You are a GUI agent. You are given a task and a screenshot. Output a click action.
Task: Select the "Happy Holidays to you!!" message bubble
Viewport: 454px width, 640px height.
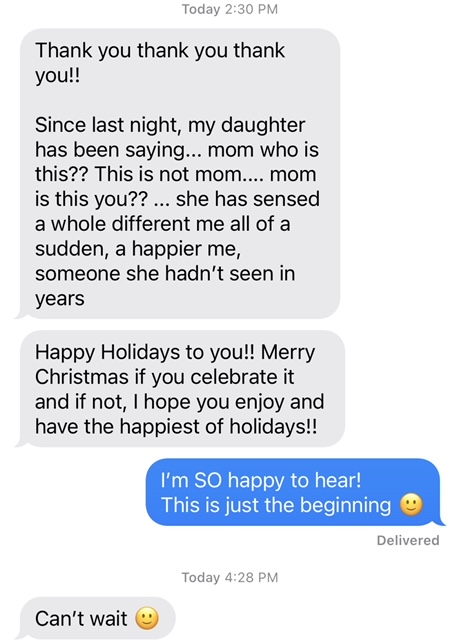(x=181, y=389)
